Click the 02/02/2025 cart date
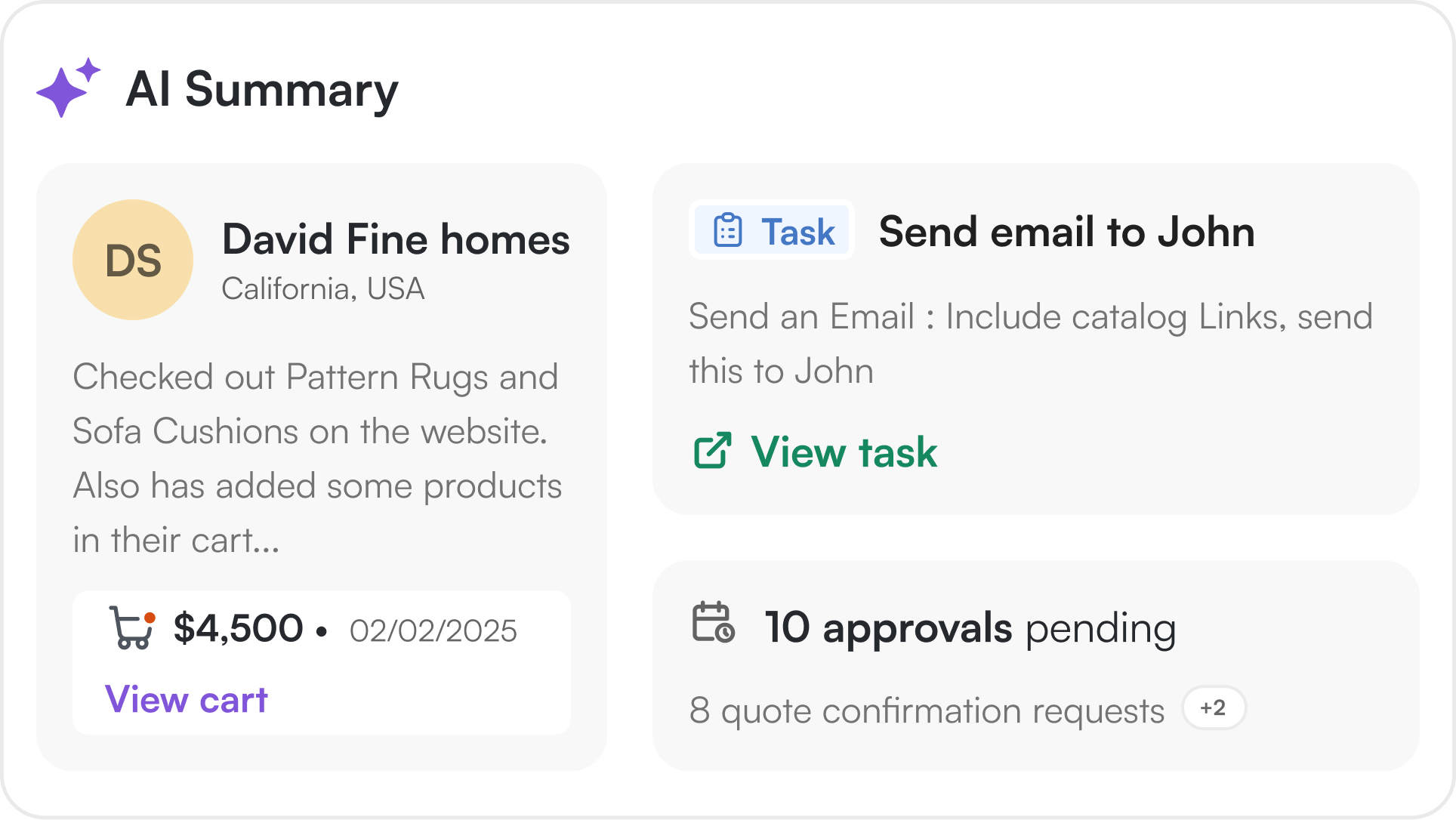 (433, 630)
